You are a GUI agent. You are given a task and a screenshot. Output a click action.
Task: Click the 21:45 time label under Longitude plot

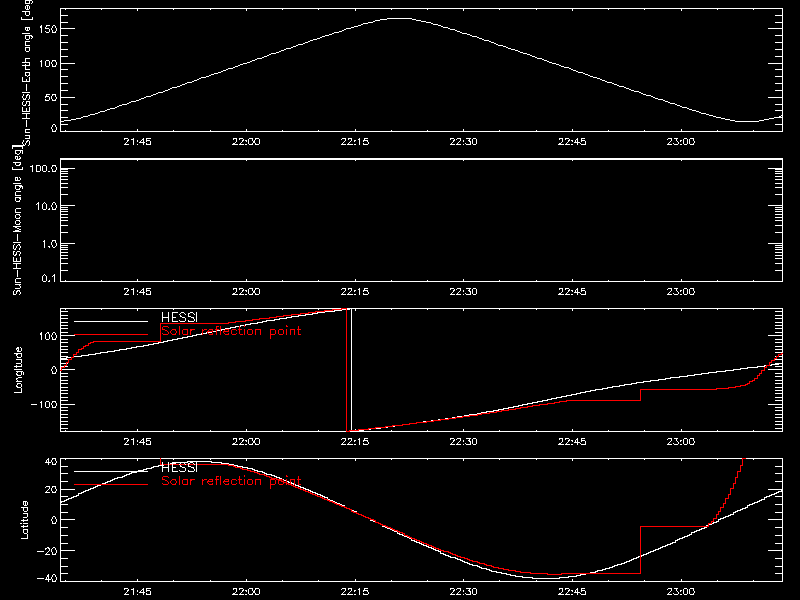tap(137, 442)
